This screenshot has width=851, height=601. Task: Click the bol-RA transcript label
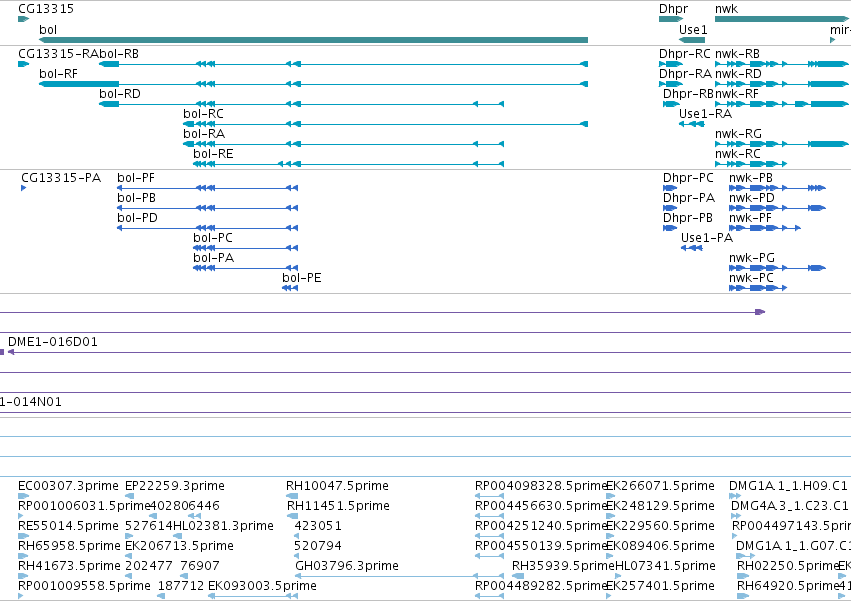pos(204,134)
